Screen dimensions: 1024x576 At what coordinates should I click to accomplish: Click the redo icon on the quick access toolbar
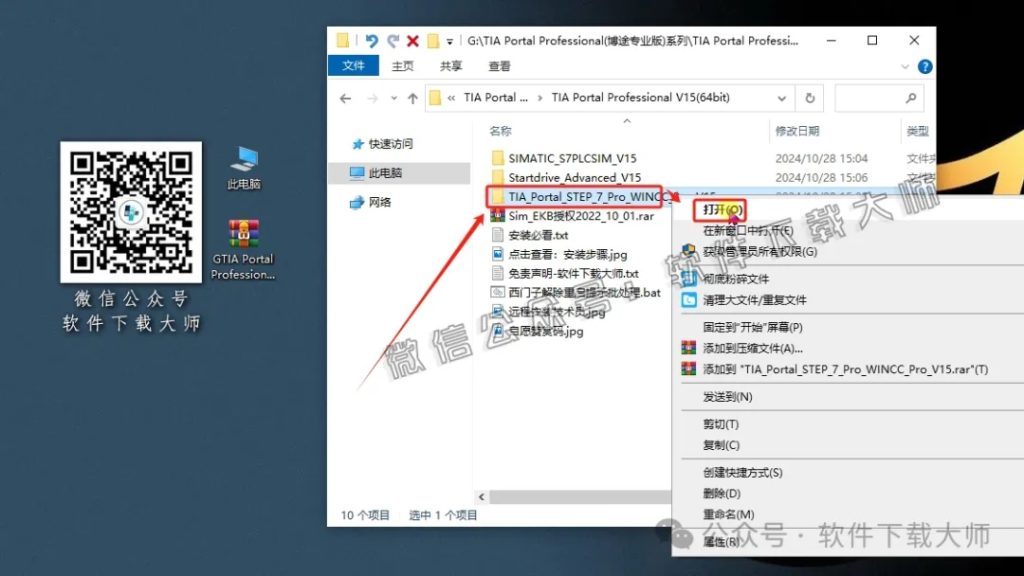point(392,42)
